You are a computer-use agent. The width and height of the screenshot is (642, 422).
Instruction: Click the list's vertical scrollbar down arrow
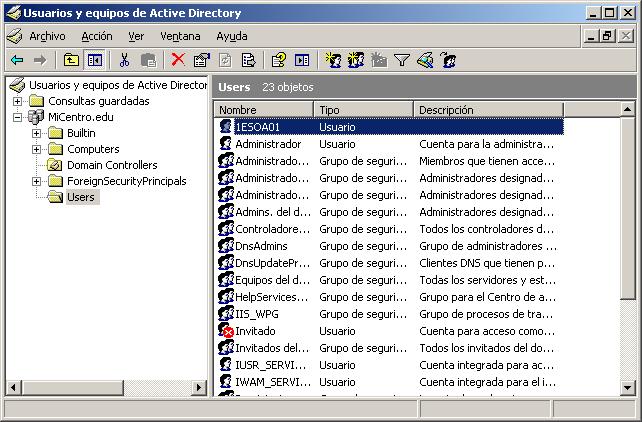[x=628, y=389]
